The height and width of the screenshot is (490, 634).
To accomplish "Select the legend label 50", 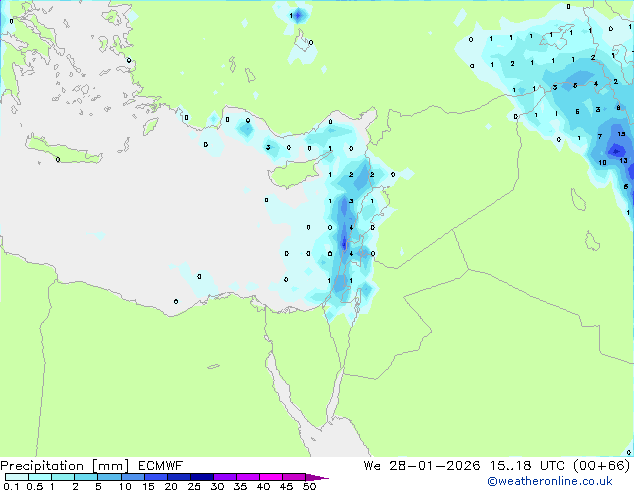I will coord(309,486).
